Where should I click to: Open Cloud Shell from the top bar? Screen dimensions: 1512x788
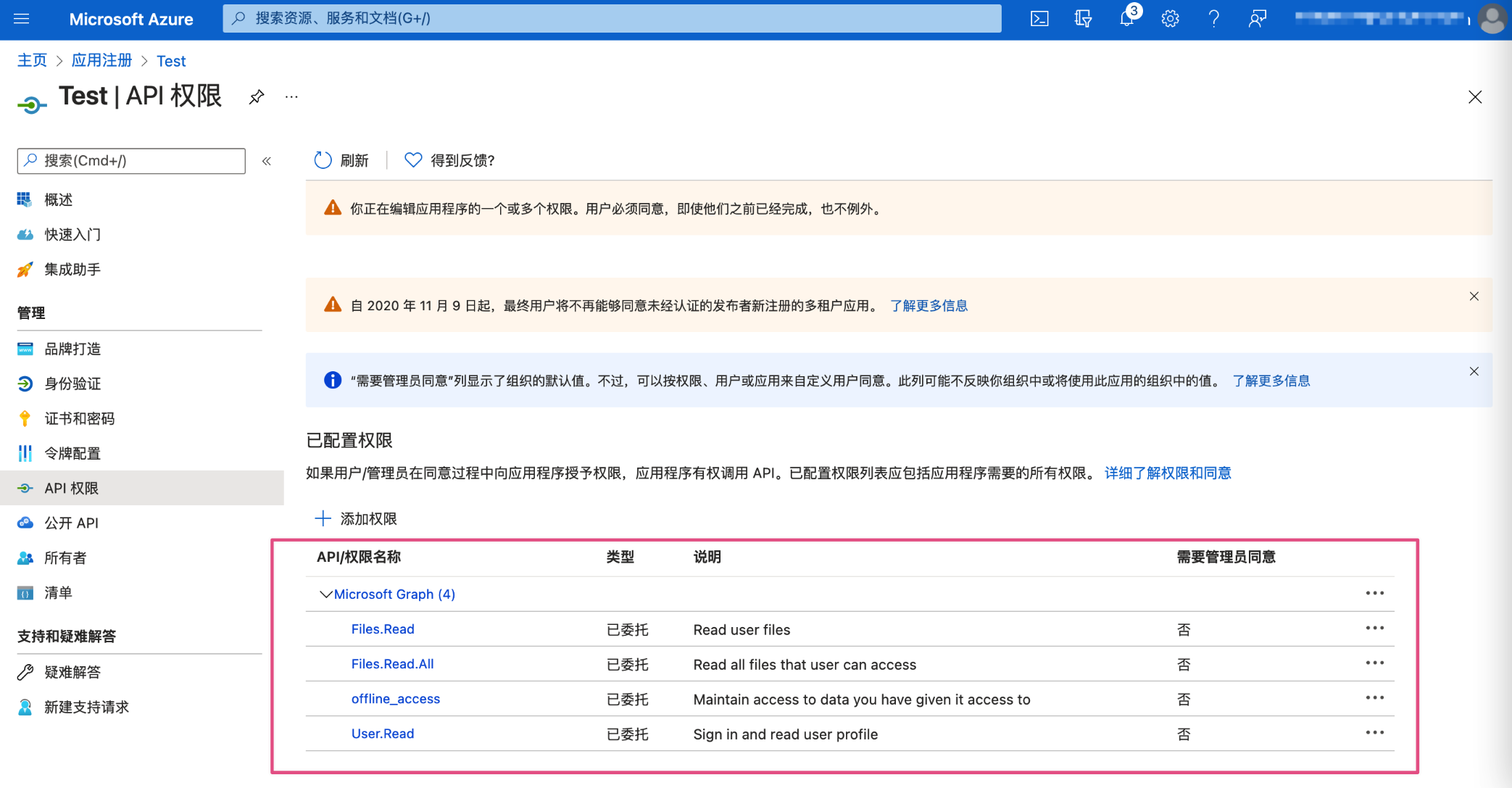click(x=1039, y=19)
